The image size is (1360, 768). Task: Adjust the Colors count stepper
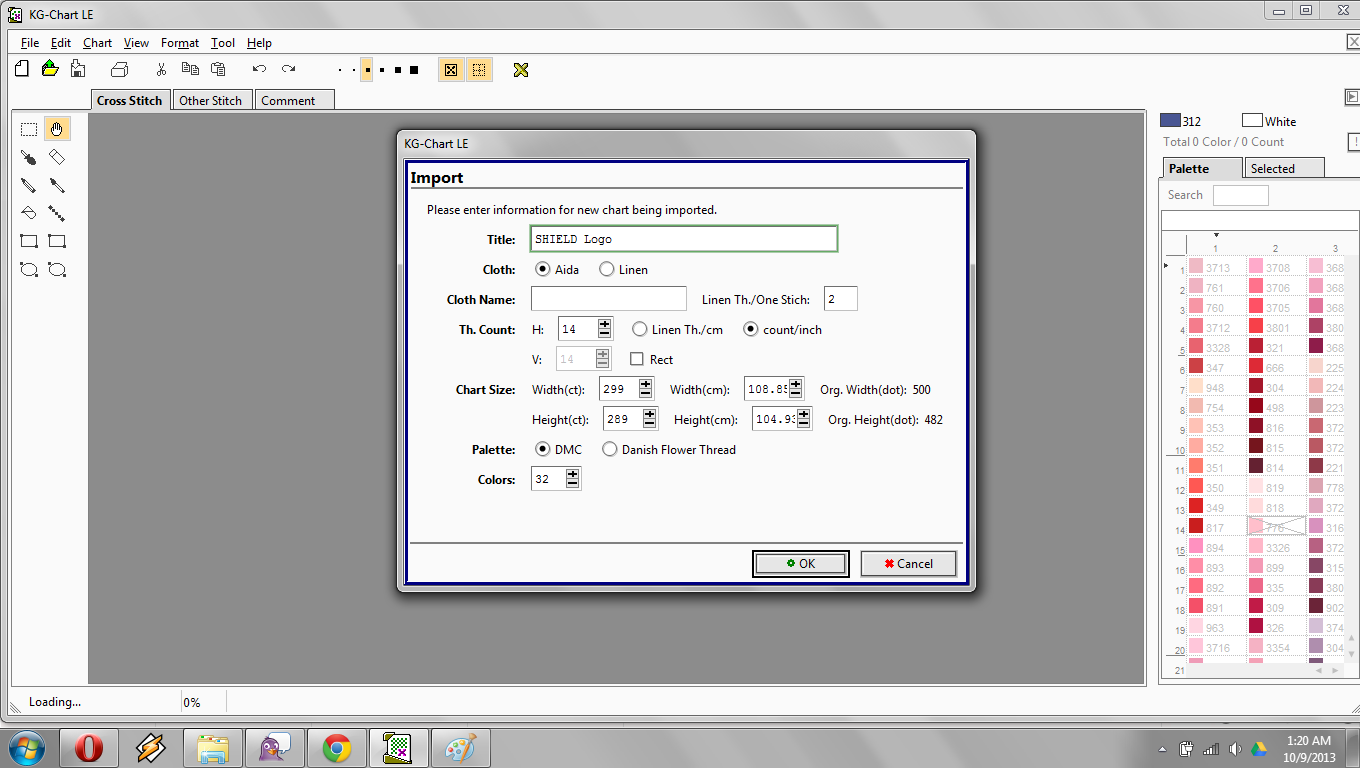tap(572, 479)
